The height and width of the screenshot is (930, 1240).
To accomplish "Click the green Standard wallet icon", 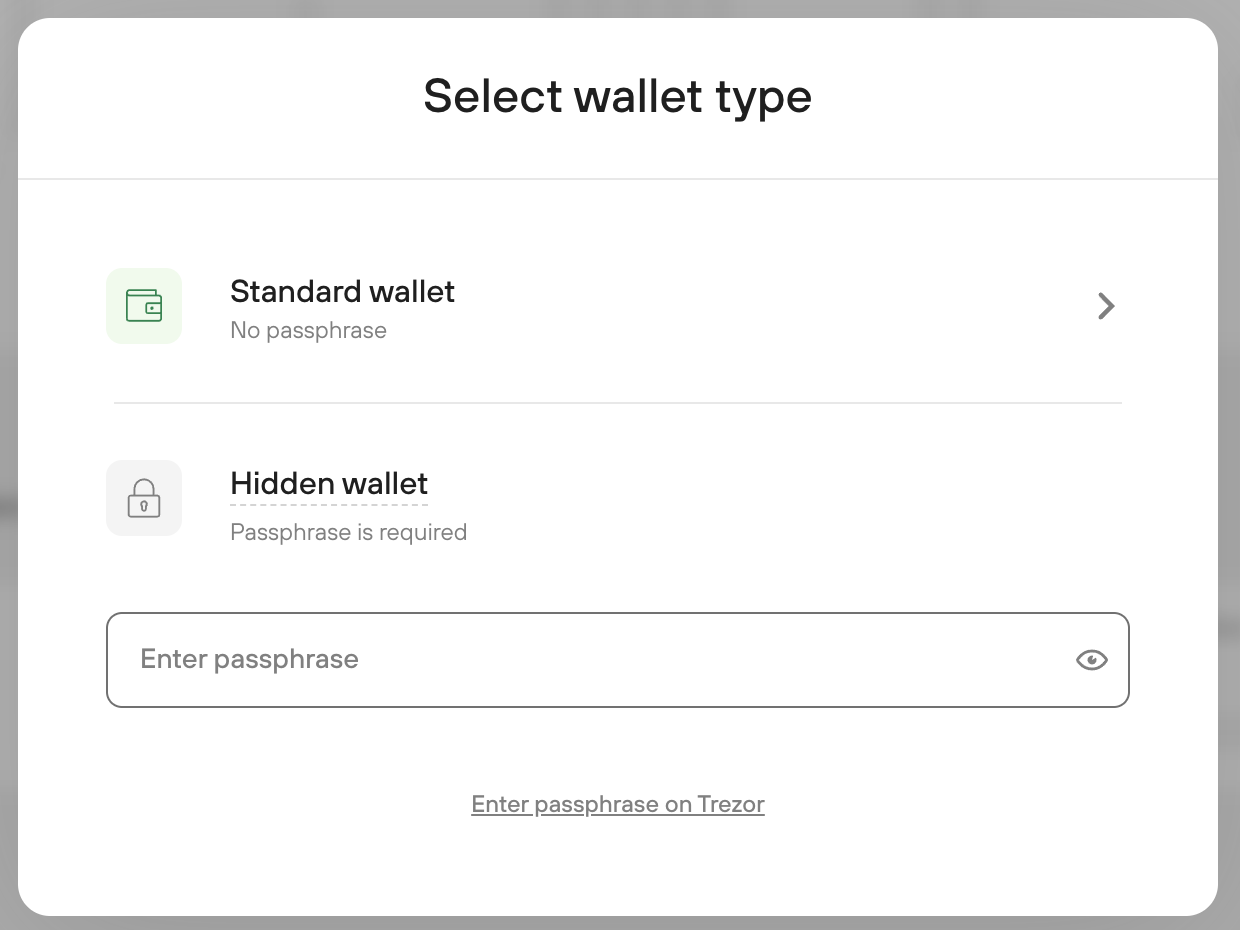I will [144, 306].
